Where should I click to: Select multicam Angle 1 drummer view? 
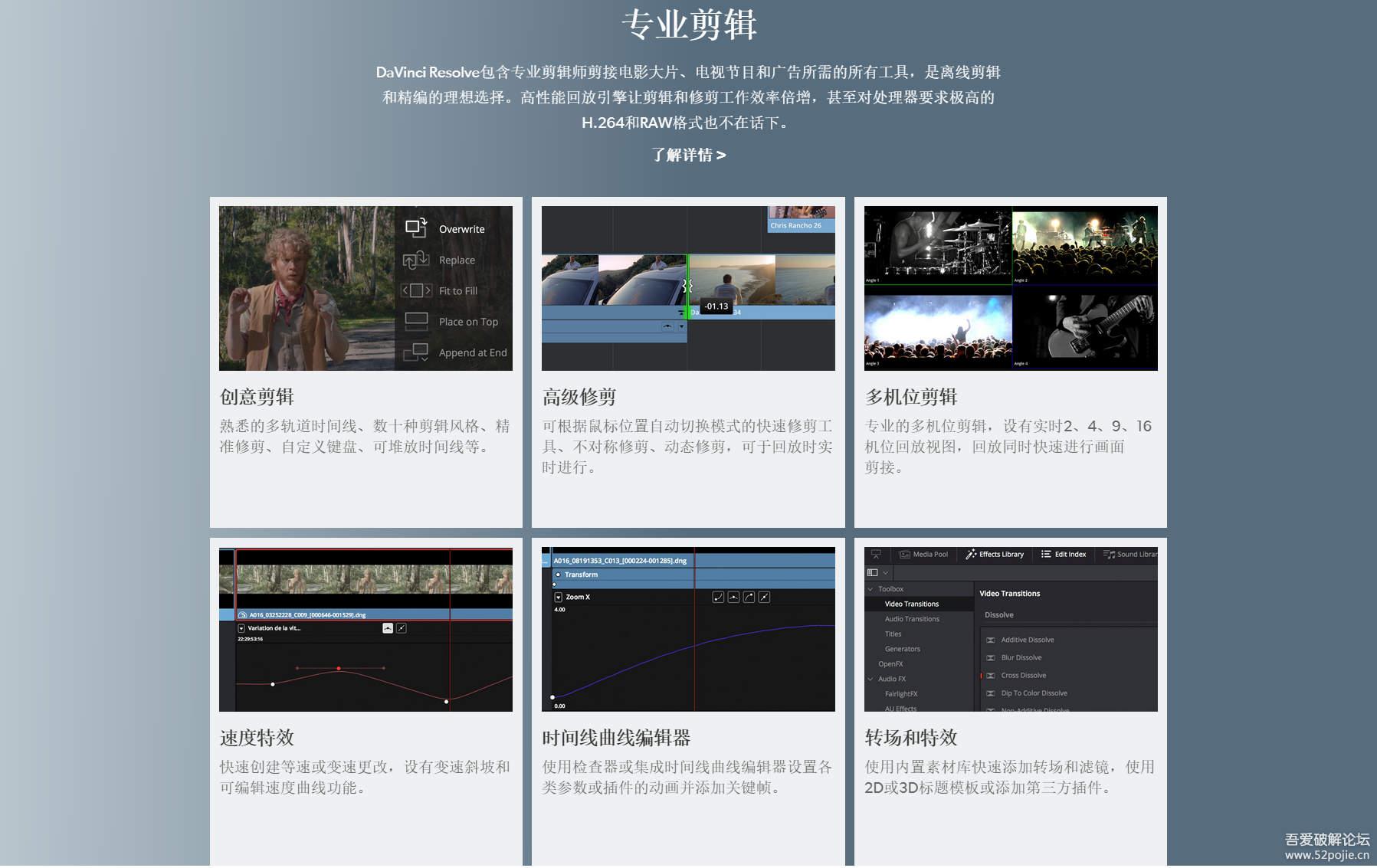[938, 247]
